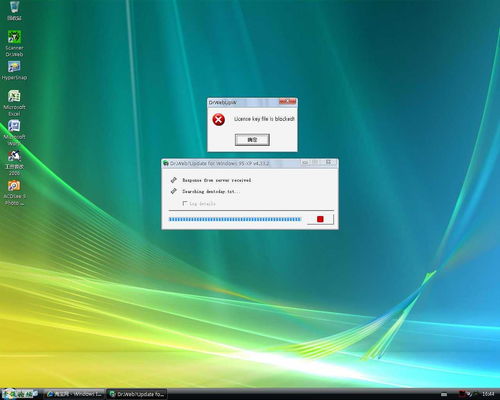500x400 pixels.
Task: Select the Microsoft Word desktop icon
Action: (x=14, y=133)
